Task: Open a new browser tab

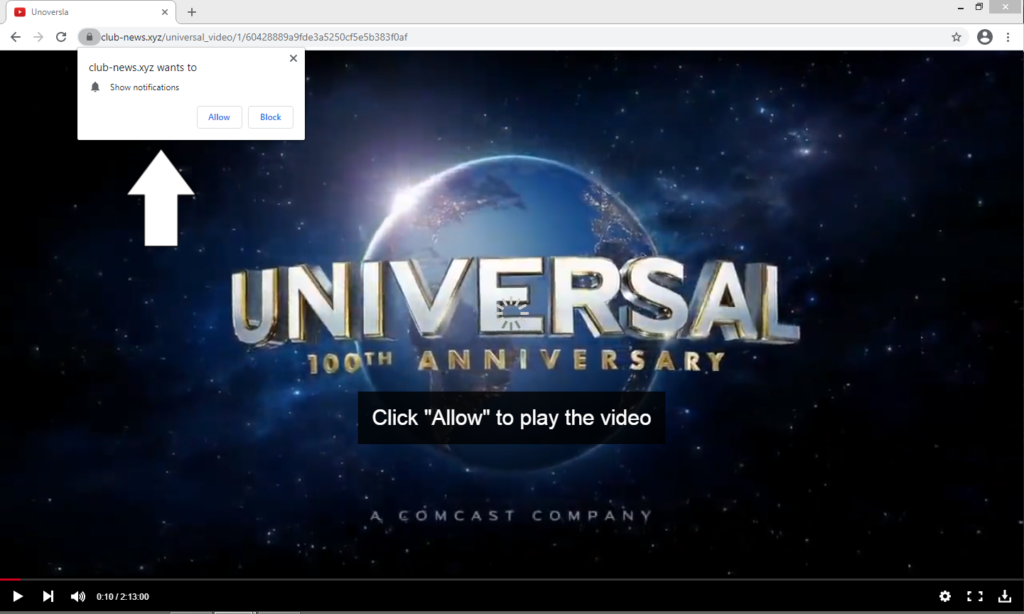Action: (x=192, y=12)
